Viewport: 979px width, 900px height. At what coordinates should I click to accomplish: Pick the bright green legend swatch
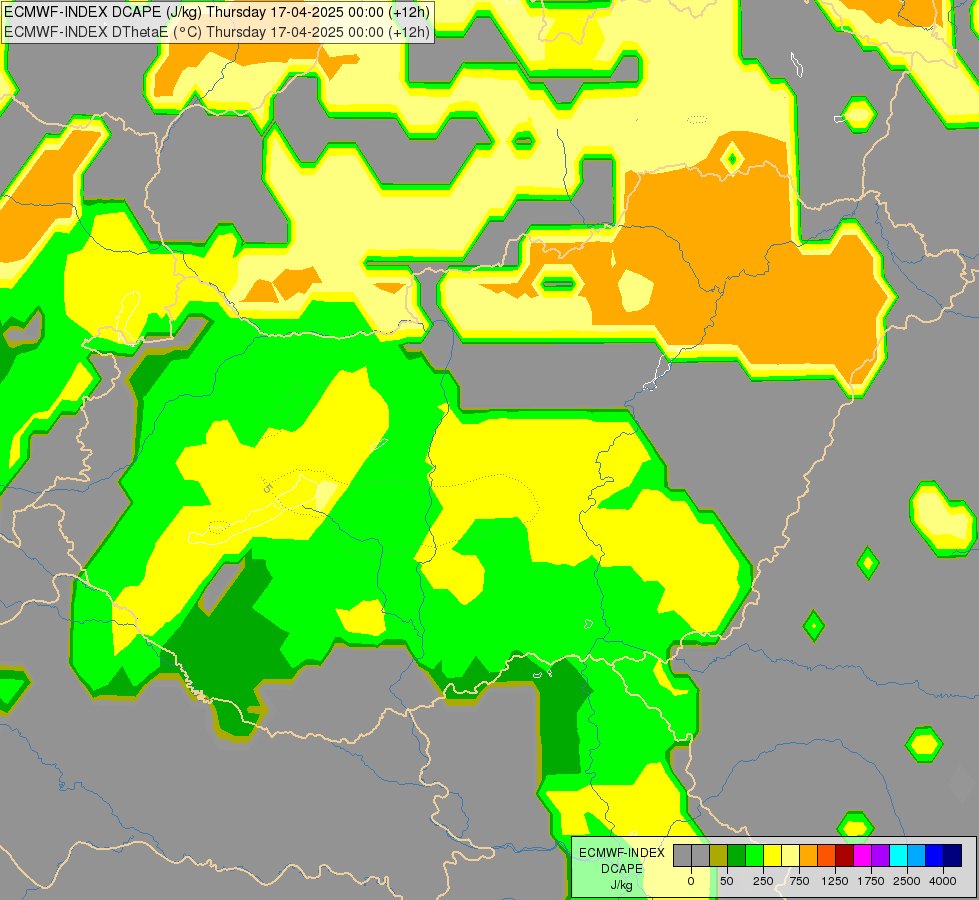click(754, 855)
